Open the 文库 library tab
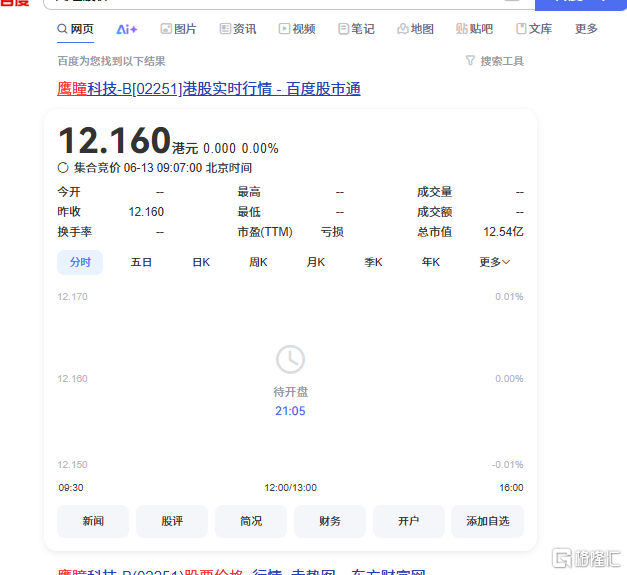The image size is (627, 575). (x=534, y=29)
